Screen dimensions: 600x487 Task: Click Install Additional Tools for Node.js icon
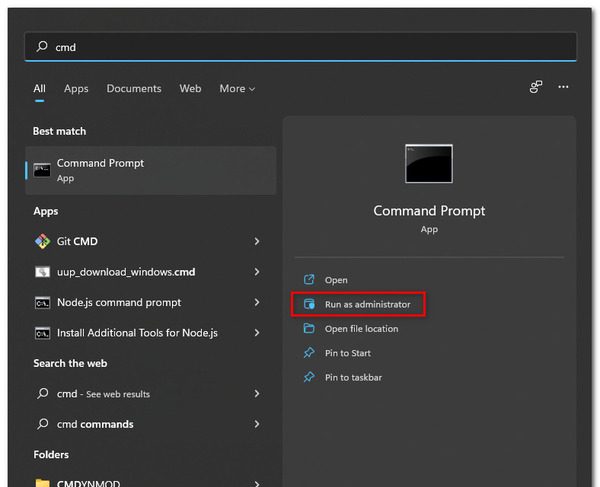point(42,333)
